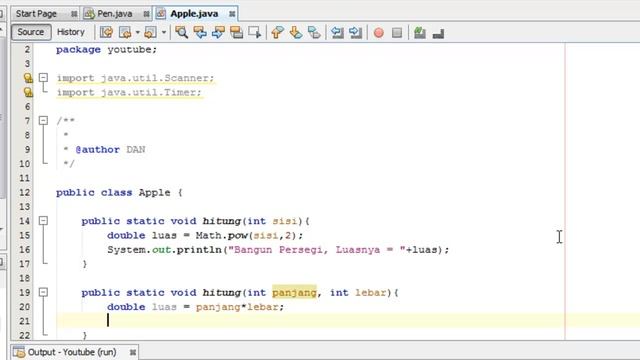Close the Apple.java tab

click(232, 14)
